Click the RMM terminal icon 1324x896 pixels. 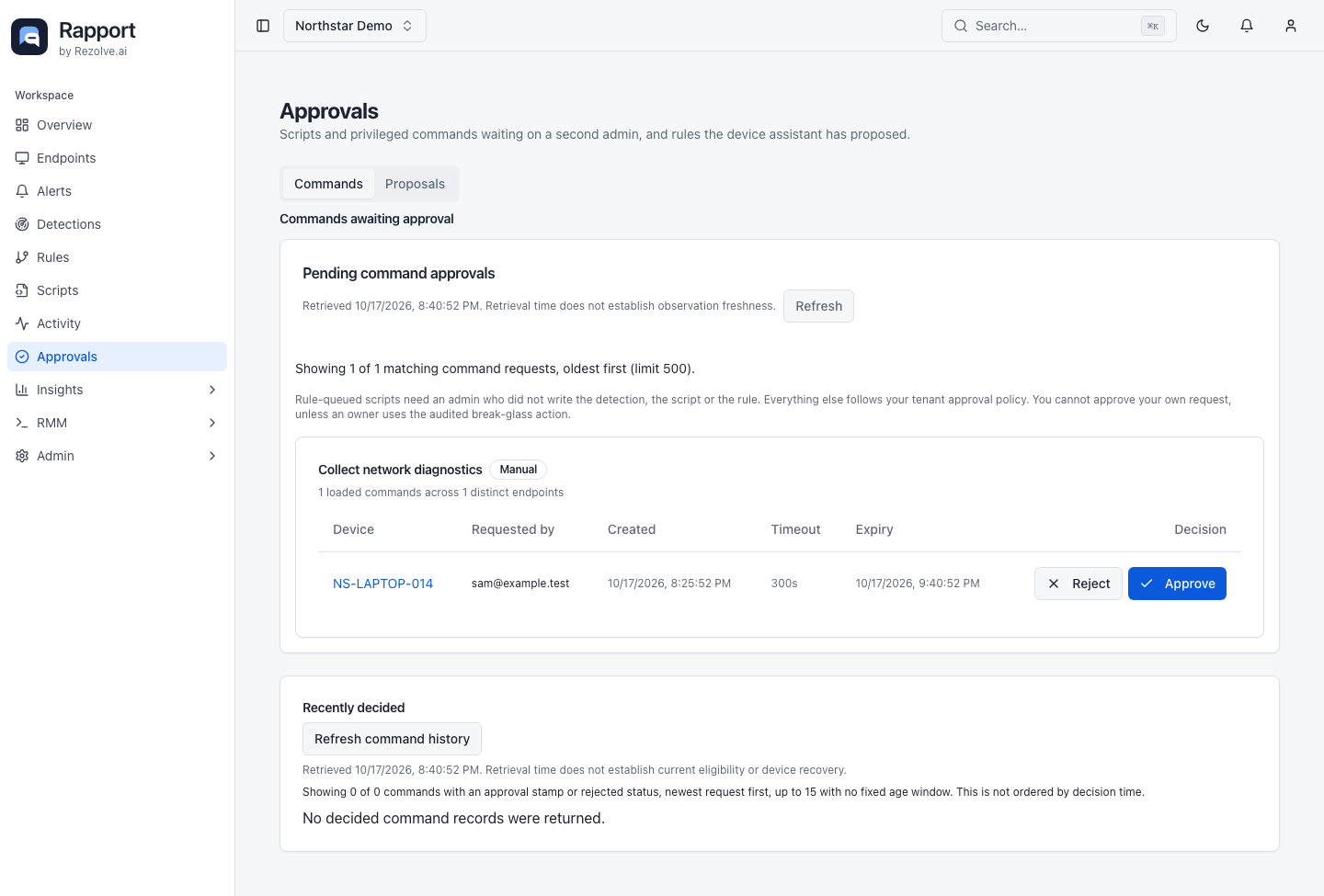point(22,423)
